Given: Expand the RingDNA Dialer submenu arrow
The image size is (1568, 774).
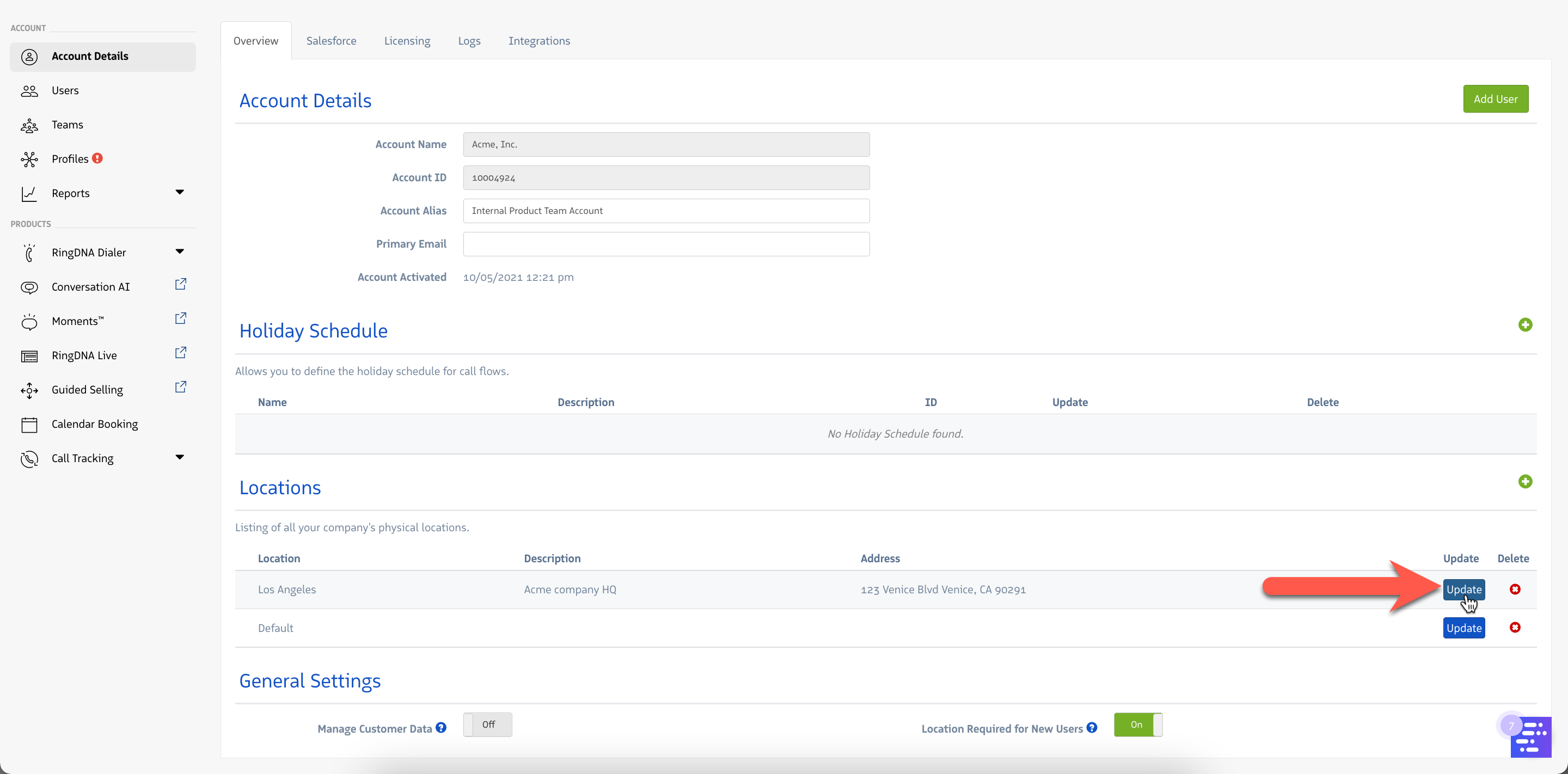Looking at the screenshot, I should (179, 251).
